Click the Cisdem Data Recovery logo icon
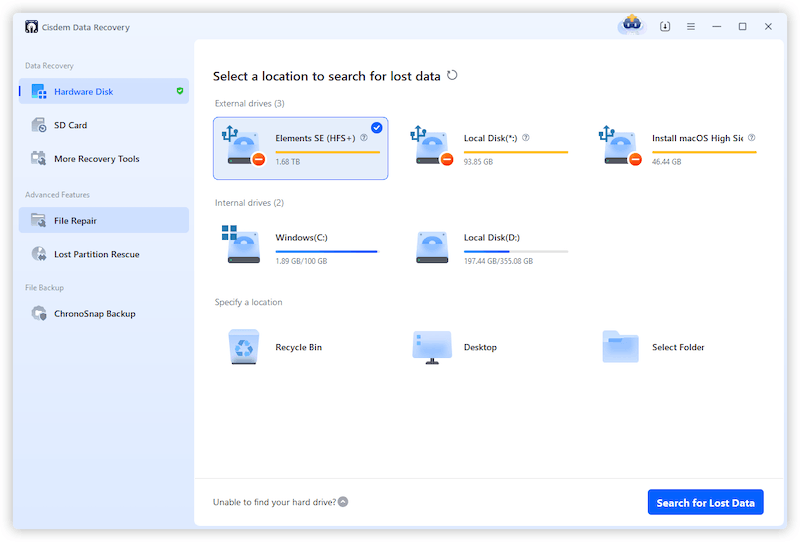The image size is (800, 542). [x=31, y=27]
